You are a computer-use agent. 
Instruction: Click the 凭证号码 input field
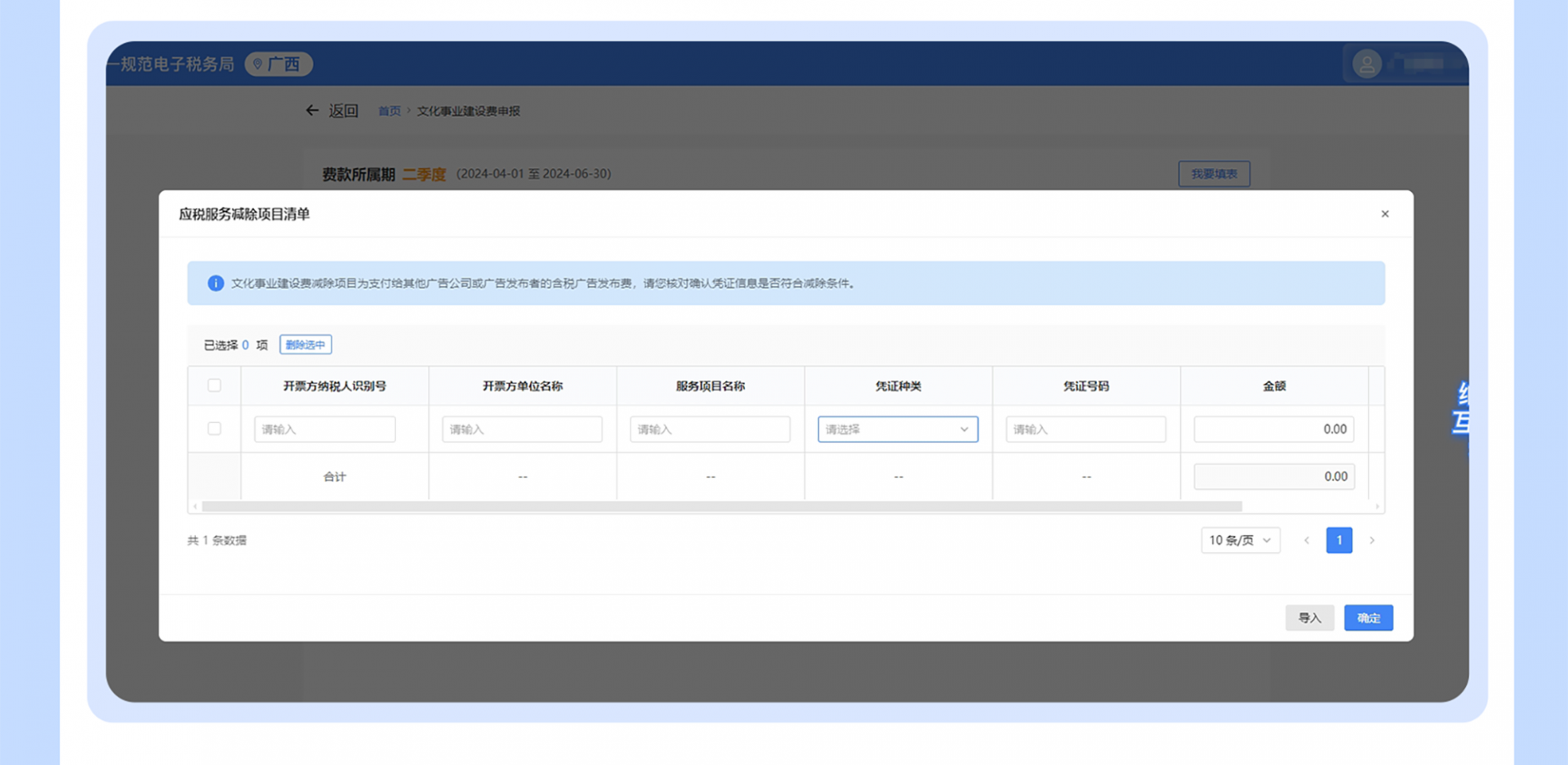point(1085,429)
